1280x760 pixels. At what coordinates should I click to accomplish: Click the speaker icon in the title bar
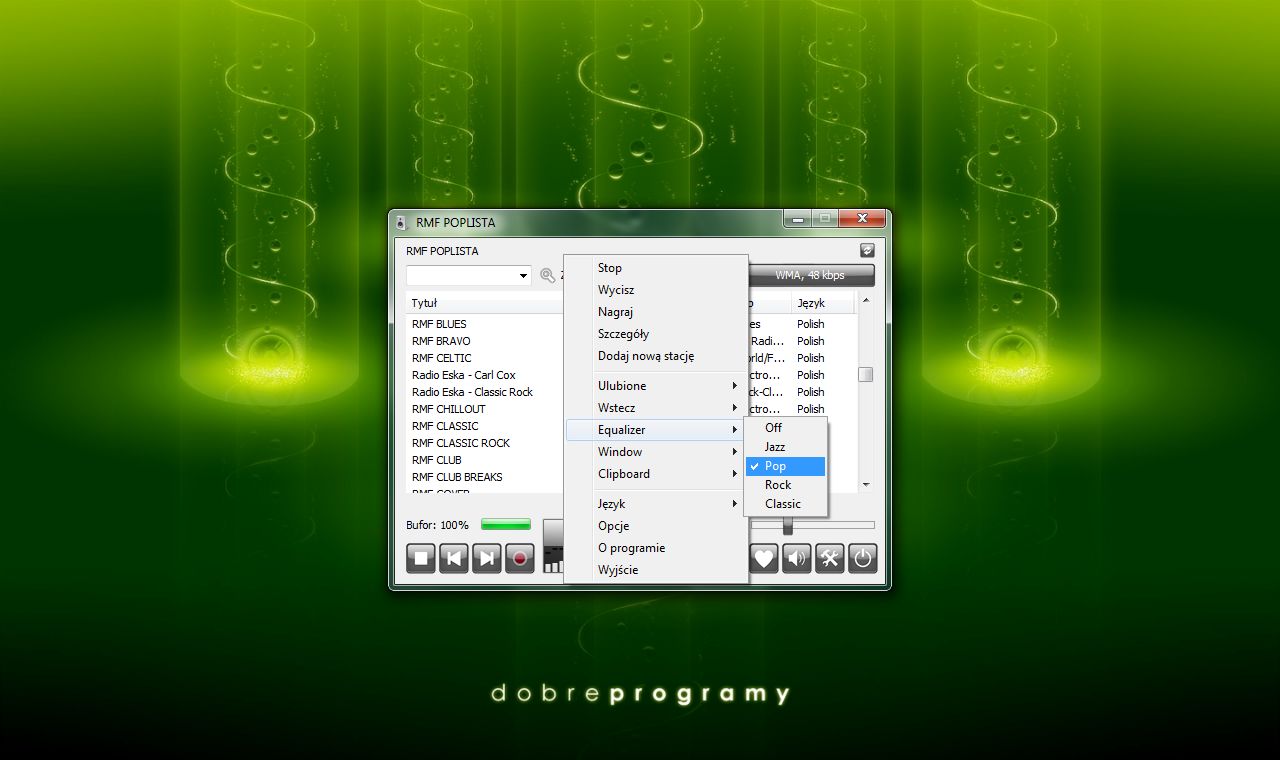coord(402,222)
